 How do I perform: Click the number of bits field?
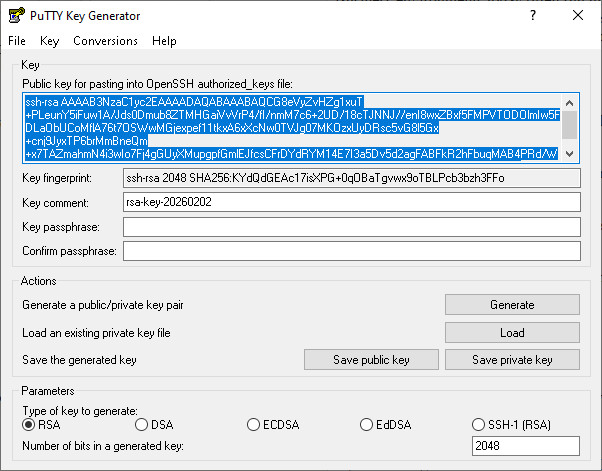click(525, 444)
